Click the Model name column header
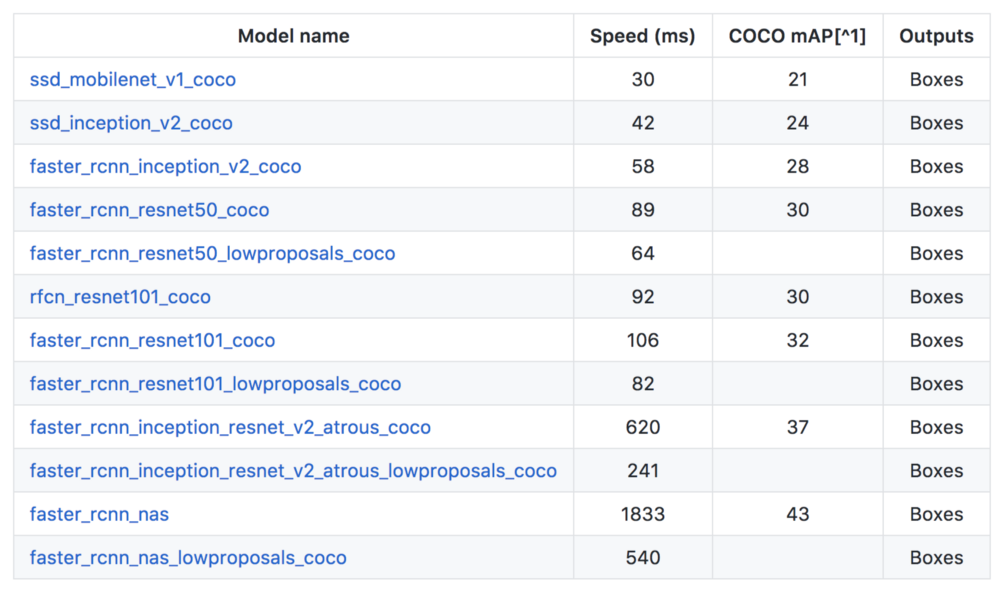 pos(293,37)
